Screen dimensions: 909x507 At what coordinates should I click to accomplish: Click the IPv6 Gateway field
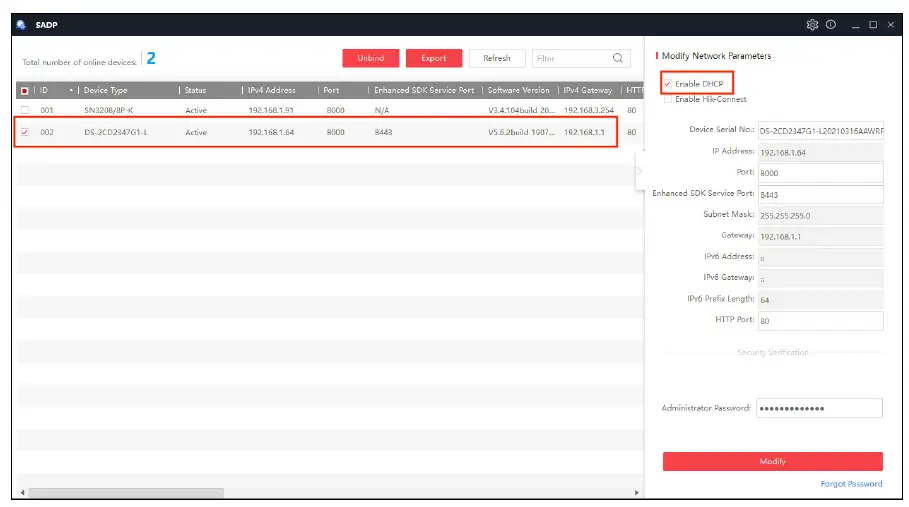(820, 279)
